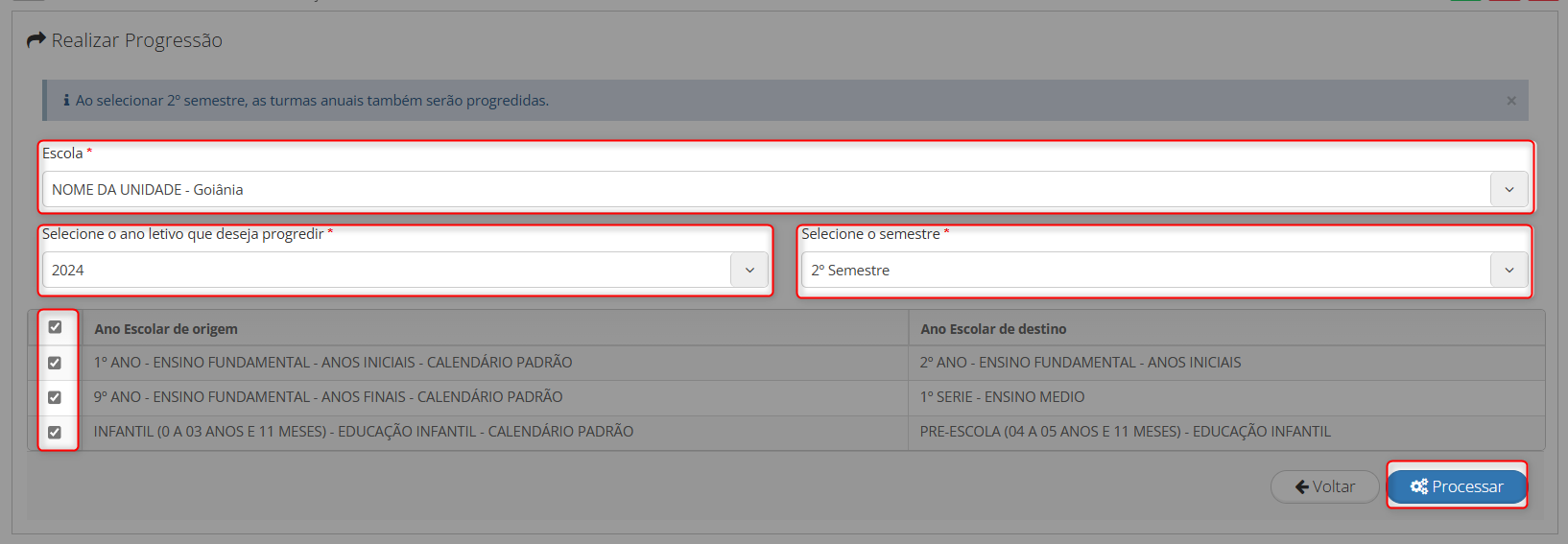
Task: Click the Ano Escolar de destino header
Action: [x=993, y=329]
